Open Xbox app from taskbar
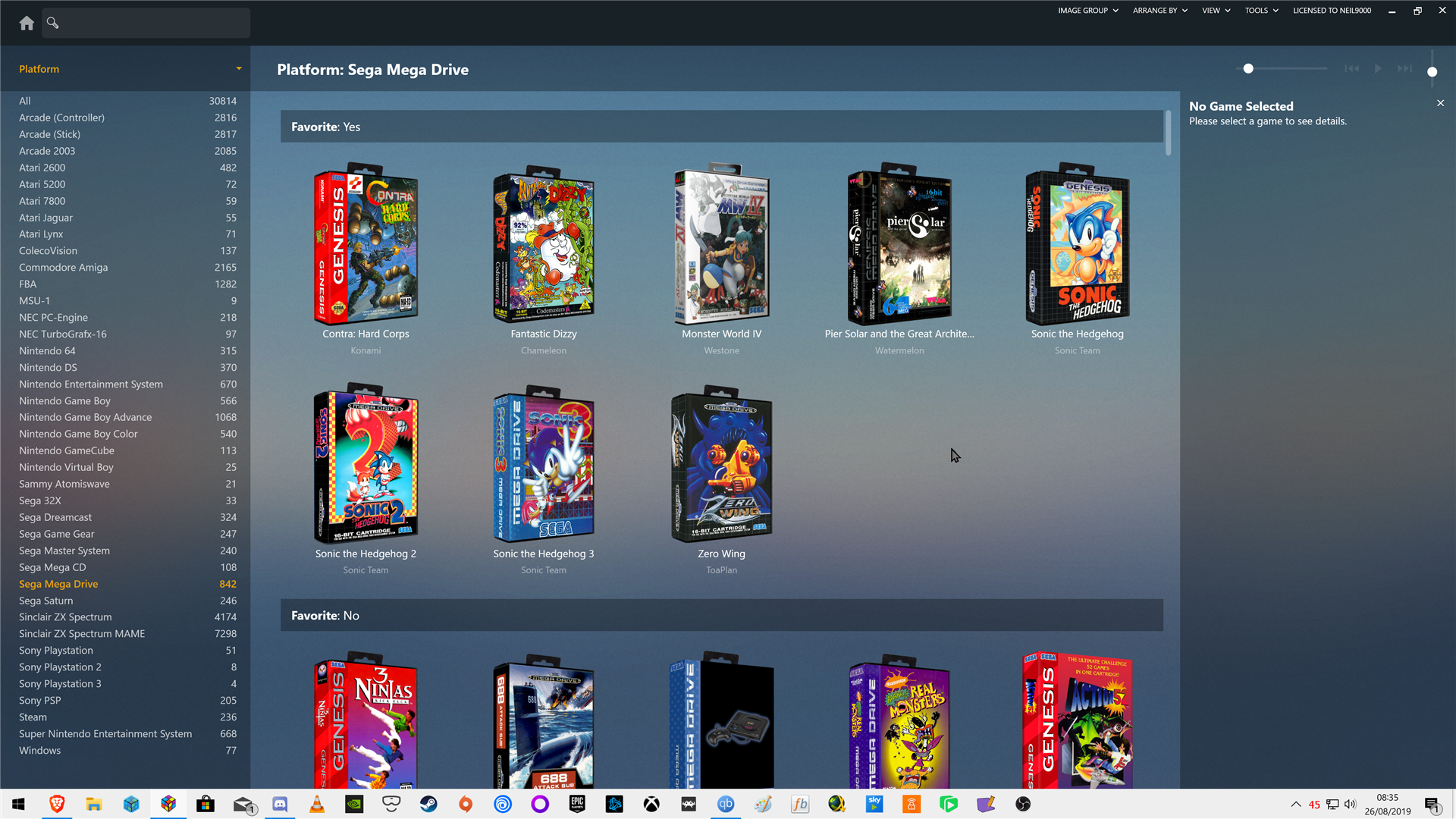The image size is (1456, 819). pos(651,804)
